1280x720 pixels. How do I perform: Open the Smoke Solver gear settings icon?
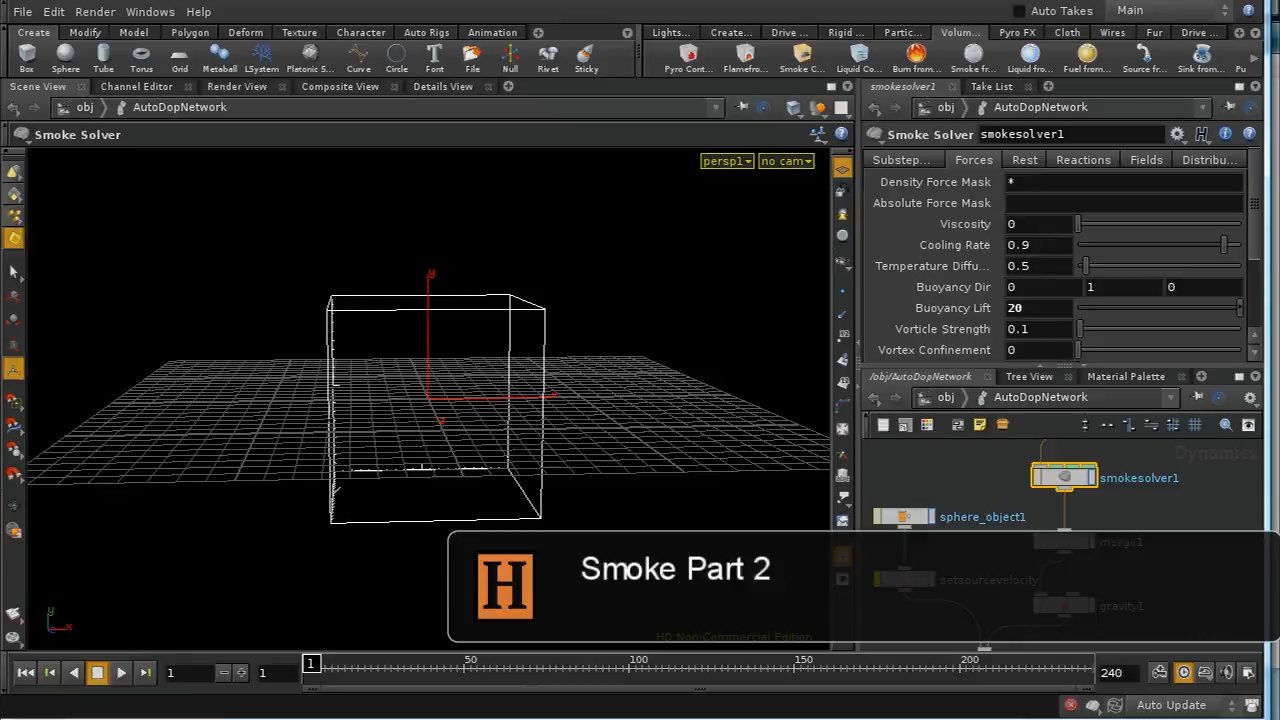point(1177,133)
